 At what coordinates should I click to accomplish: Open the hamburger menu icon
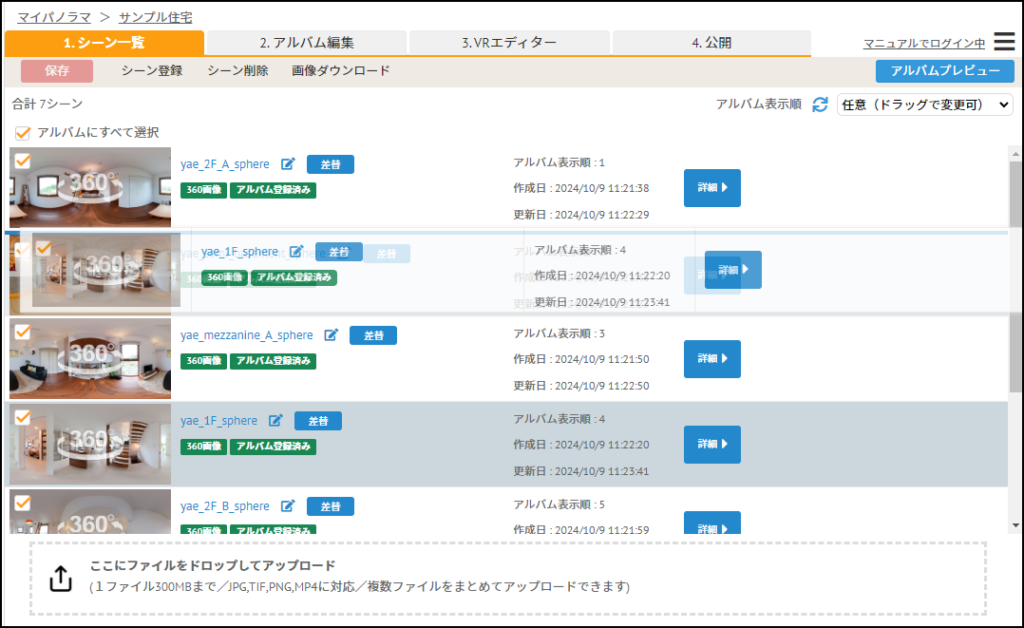pyautogui.click(x=1003, y=42)
